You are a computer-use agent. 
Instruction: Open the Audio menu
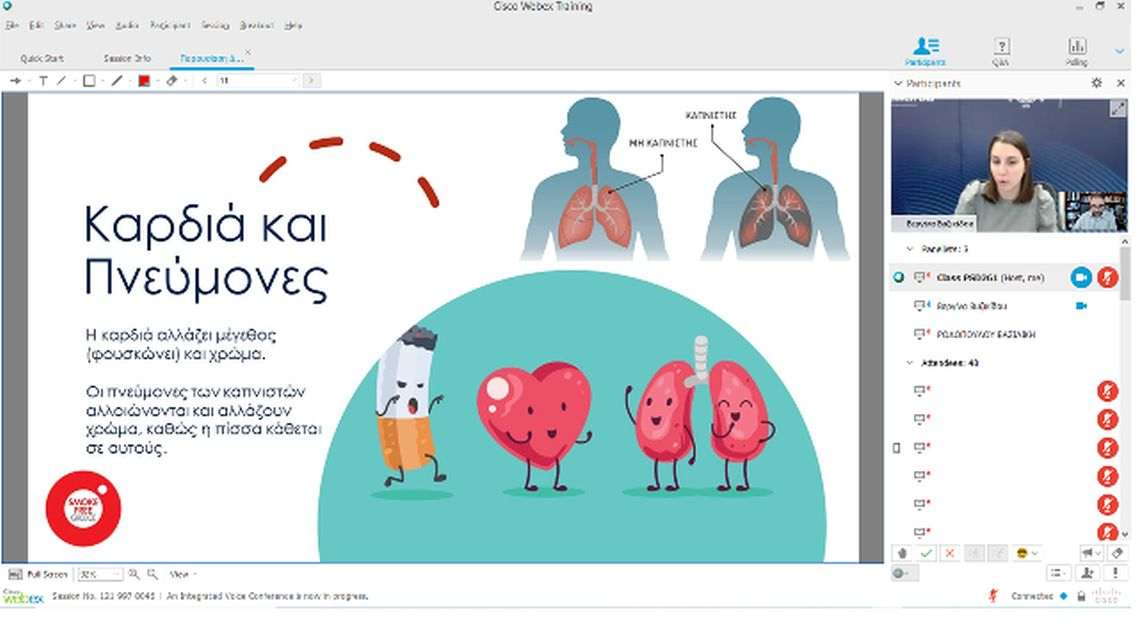click(127, 25)
